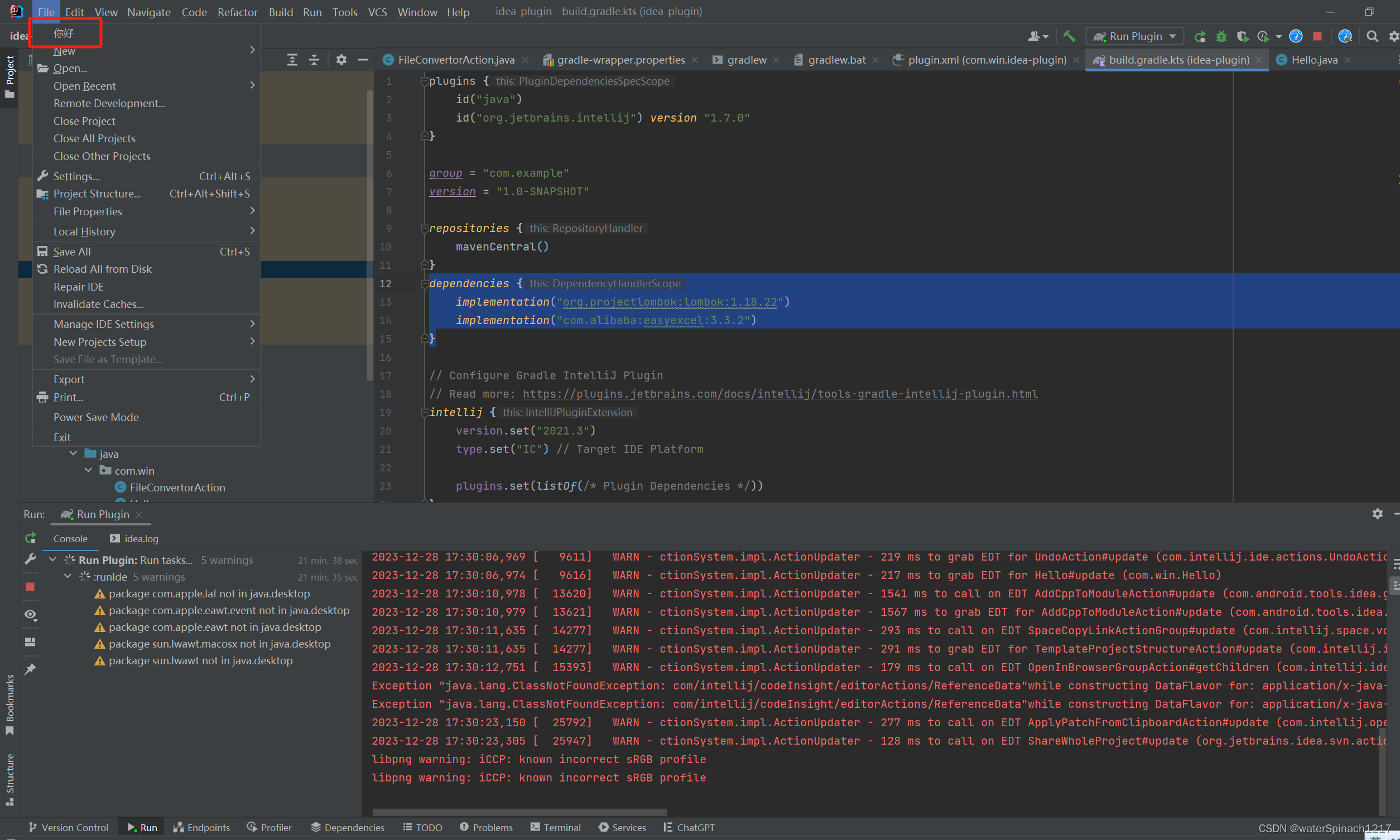Click Project Structure... menu entry
This screenshot has height=840, width=1400.
click(147, 194)
